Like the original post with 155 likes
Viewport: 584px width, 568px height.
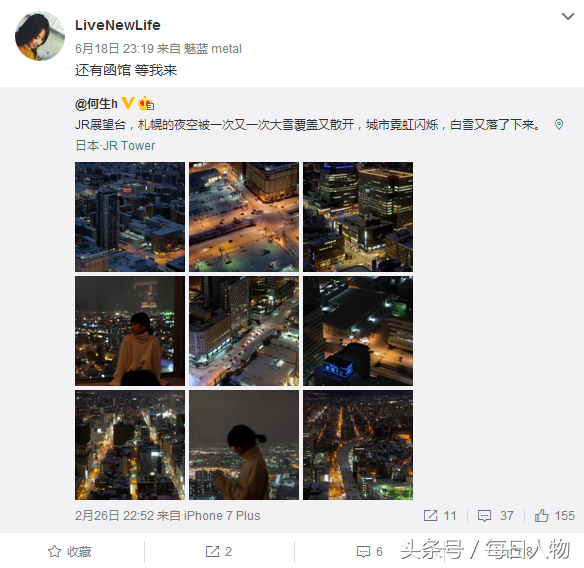click(x=555, y=516)
